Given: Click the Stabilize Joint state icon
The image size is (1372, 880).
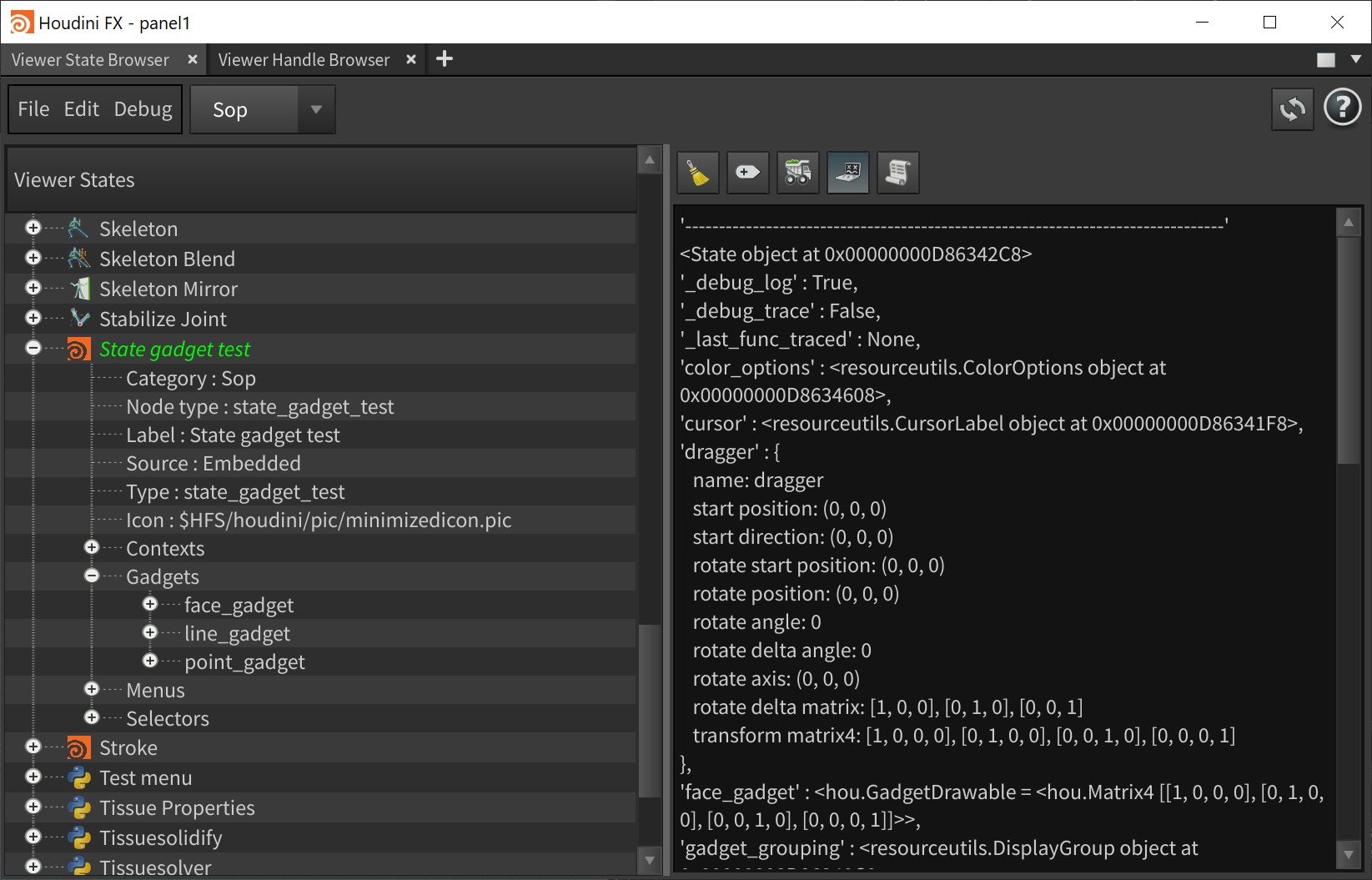Looking at the screenshot, I should pyautogui.click(x=79, y=319).
